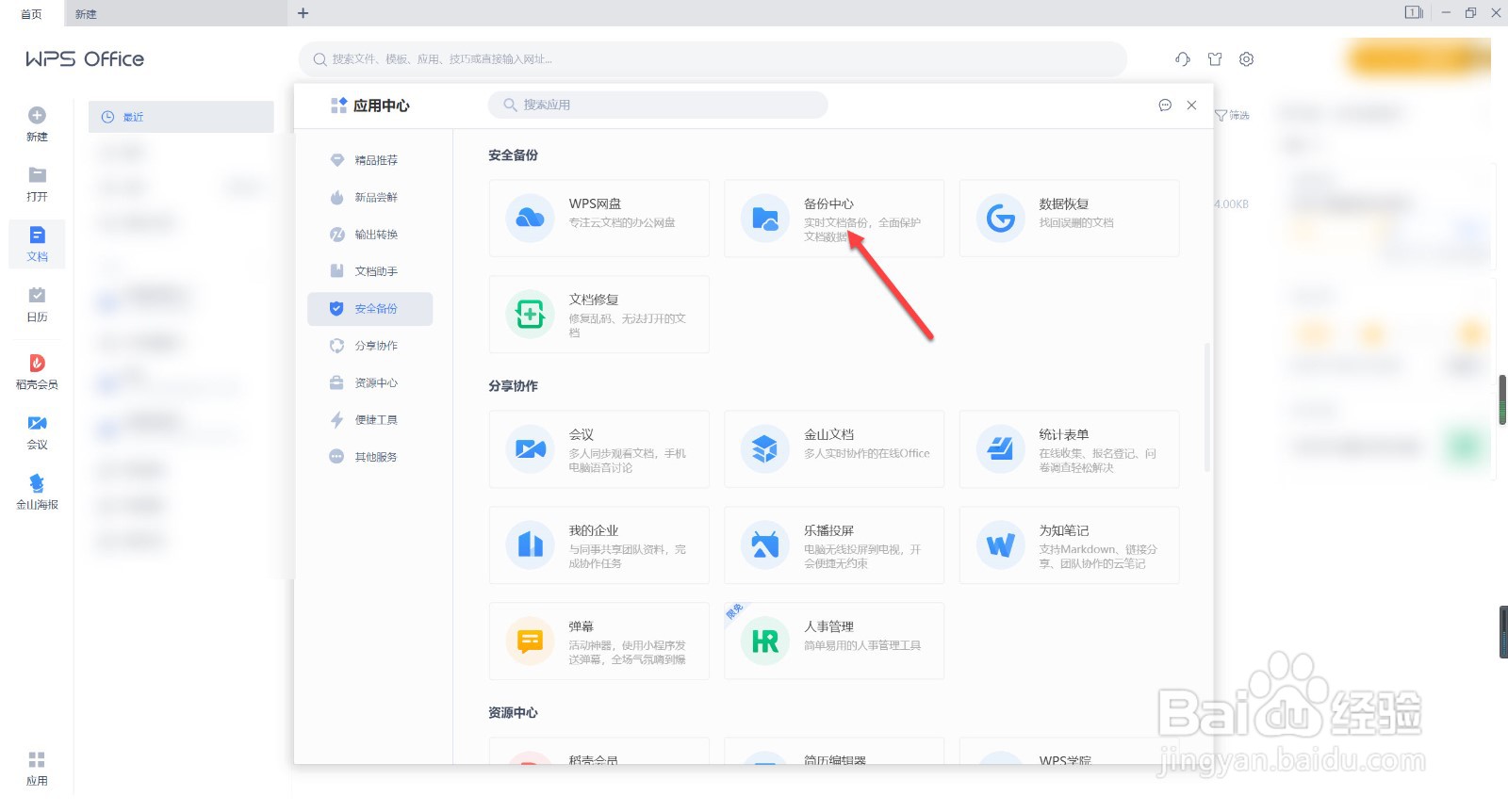
Task: Click the WPS Office logo
Action: tap(85, 58)
